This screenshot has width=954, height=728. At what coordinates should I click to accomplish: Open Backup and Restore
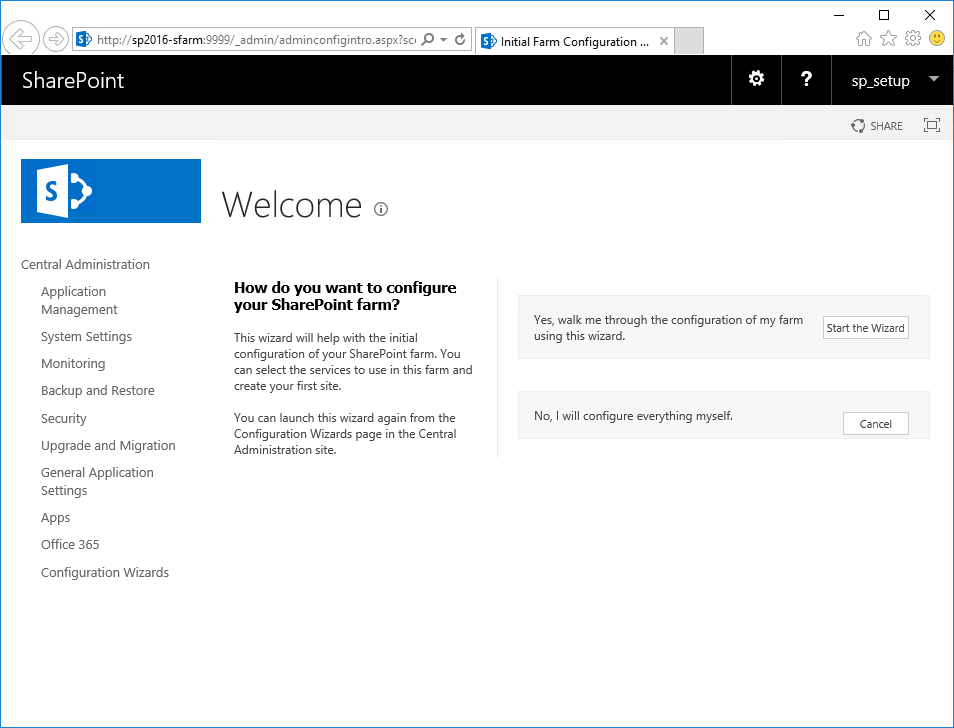(97, 390)
